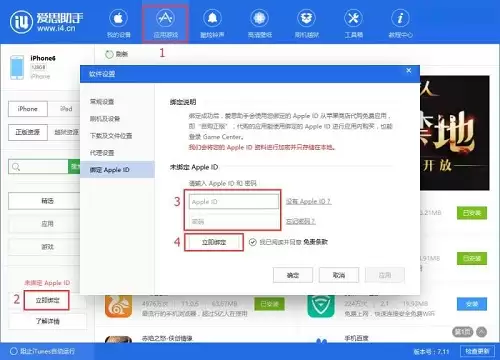Click the iPhone6 device name text
Image resolution: width=500 pixels, height=360 pixels.
point(43,58)
